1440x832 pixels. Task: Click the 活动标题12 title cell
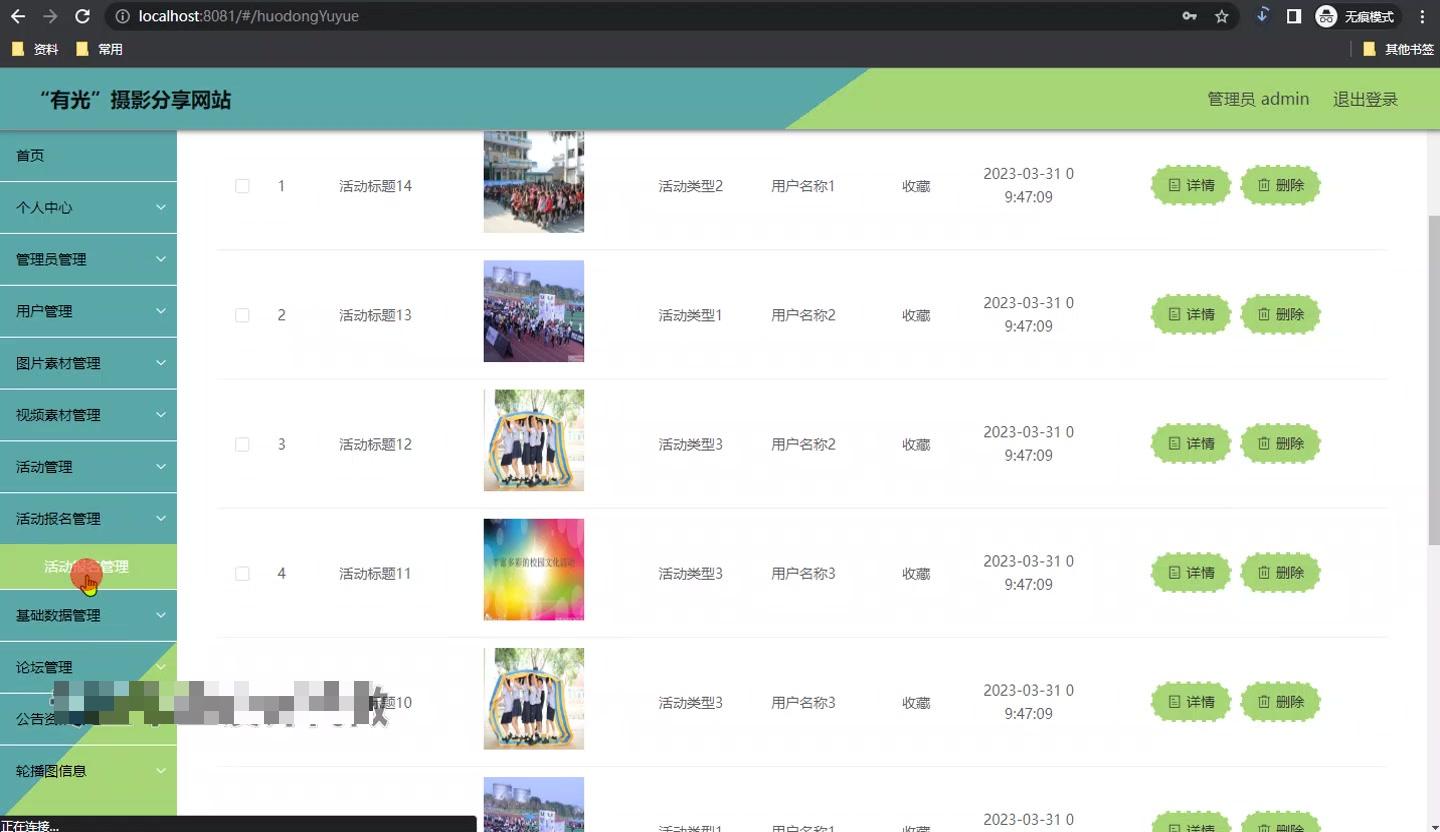click(375, 444)
